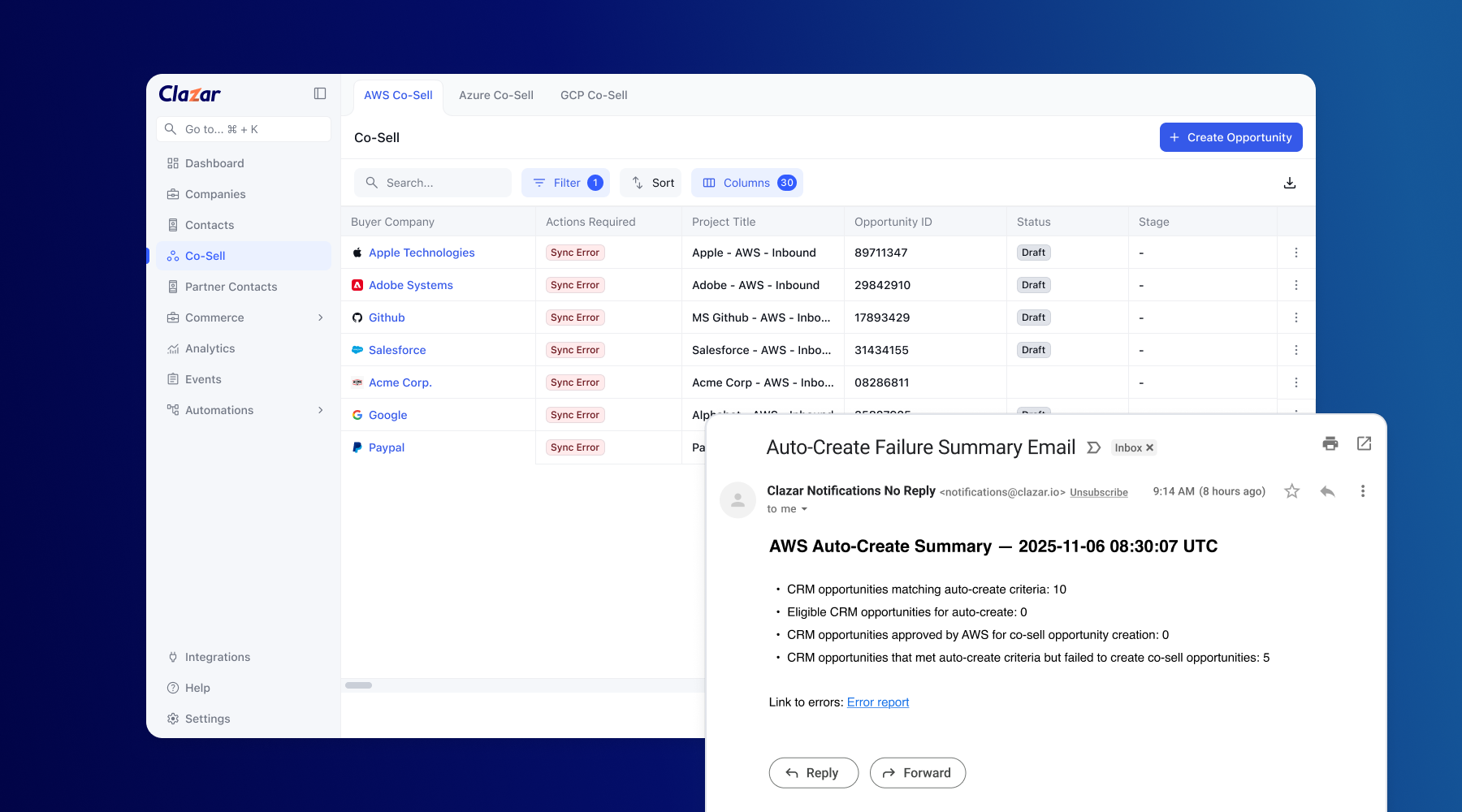Collapse the sidebar panel icon

point(320,93)
